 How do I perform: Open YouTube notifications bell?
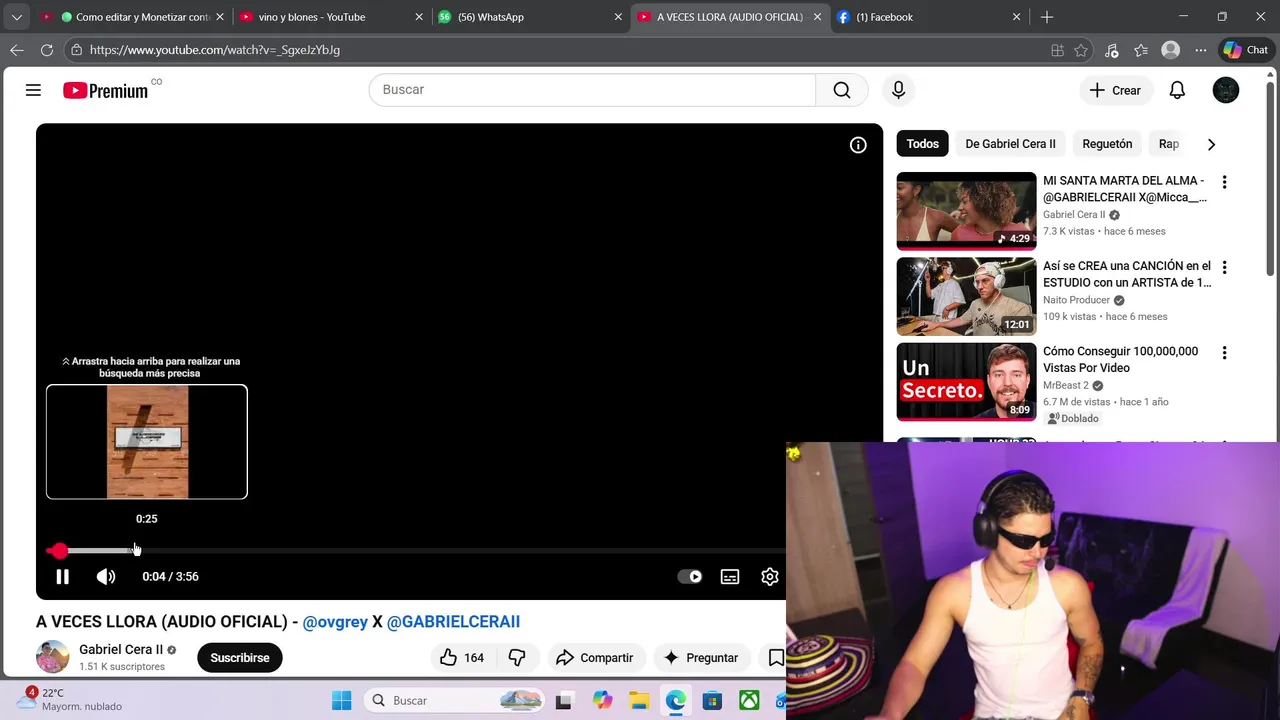pos(1177,90)
